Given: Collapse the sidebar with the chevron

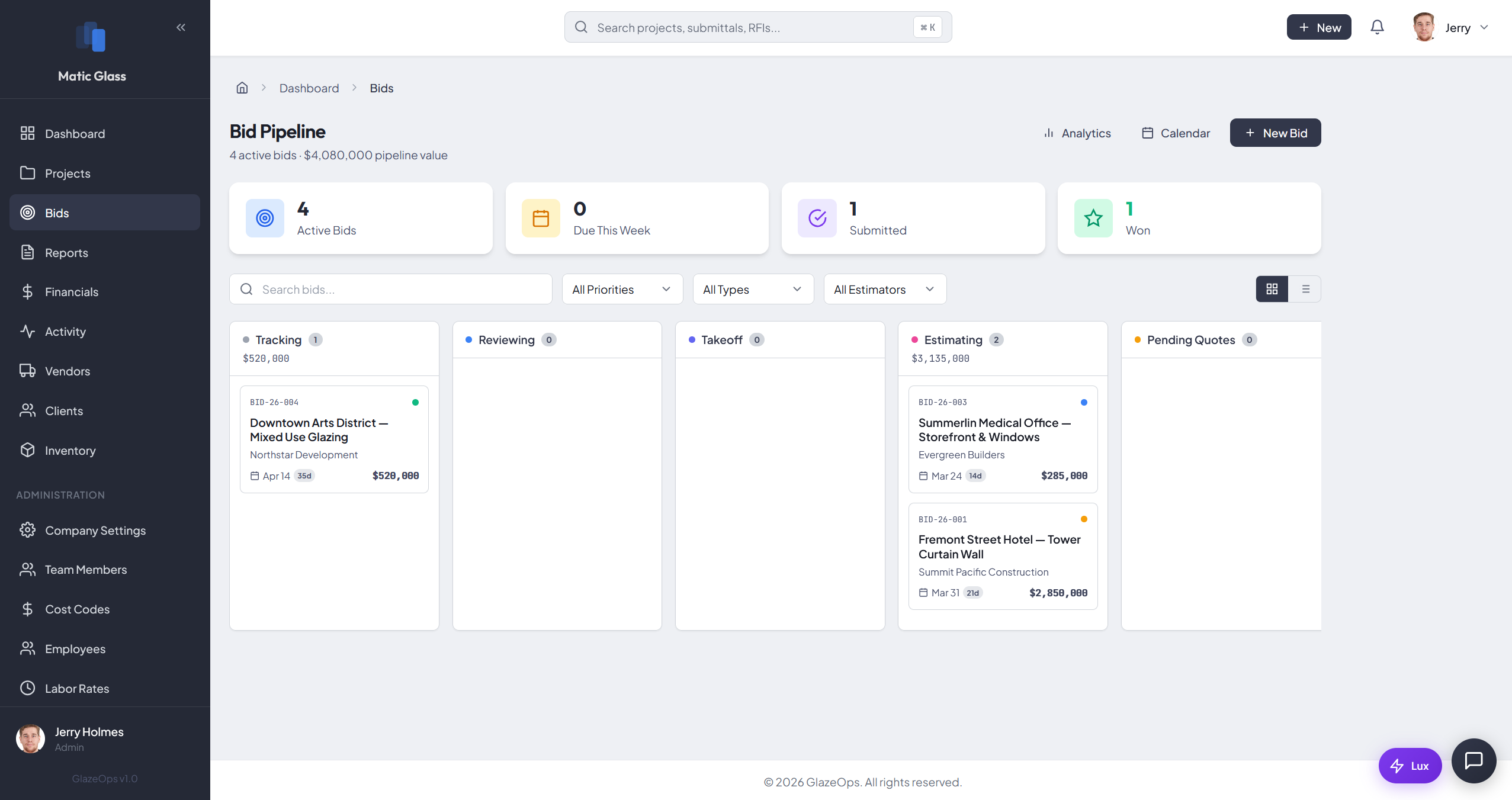Looking at the screenshot, I should tap(181, 27).
